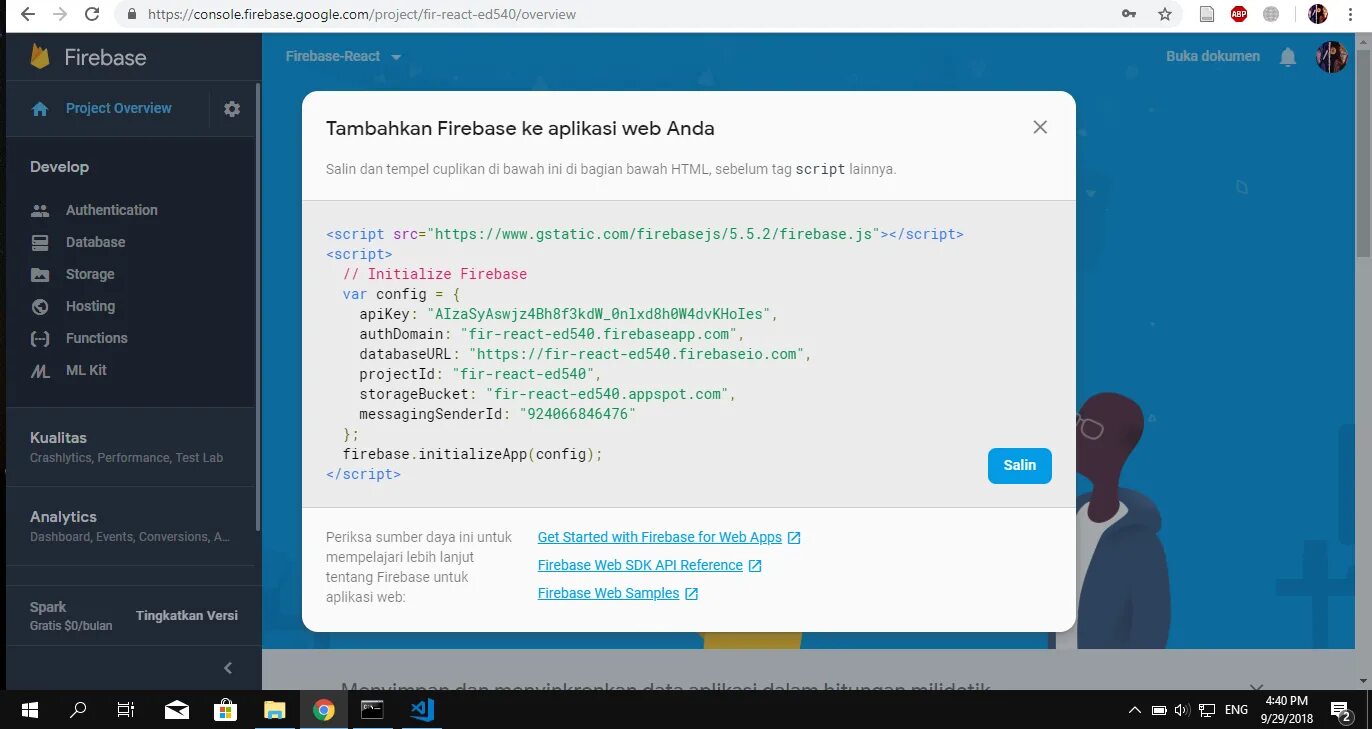Open terminal window on taskbar
1372x729 pixels.
tap(372, 710)
